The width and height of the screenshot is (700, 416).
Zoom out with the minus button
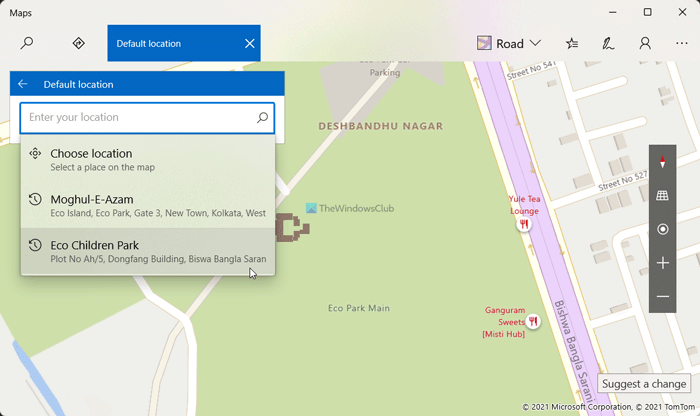click(662, 296)
